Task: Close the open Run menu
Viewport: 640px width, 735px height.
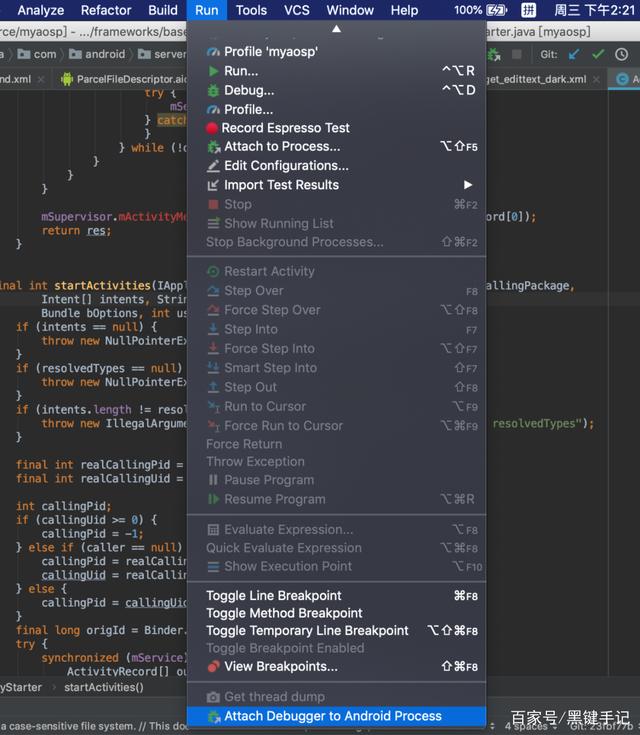Action: pyautogui.click(x=207, y=10)
